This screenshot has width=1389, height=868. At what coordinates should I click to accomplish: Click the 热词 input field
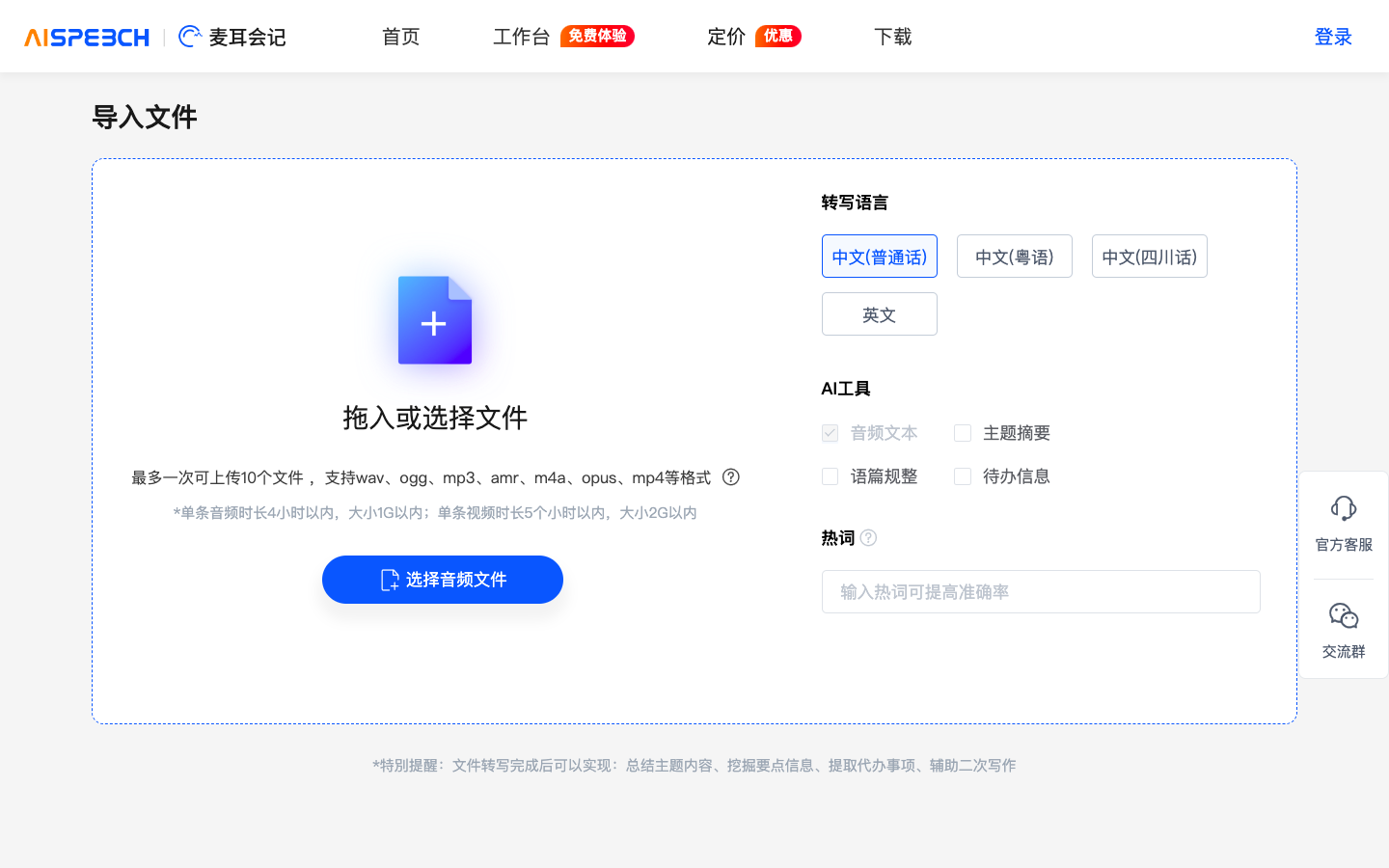click(x=1041, y=591)
